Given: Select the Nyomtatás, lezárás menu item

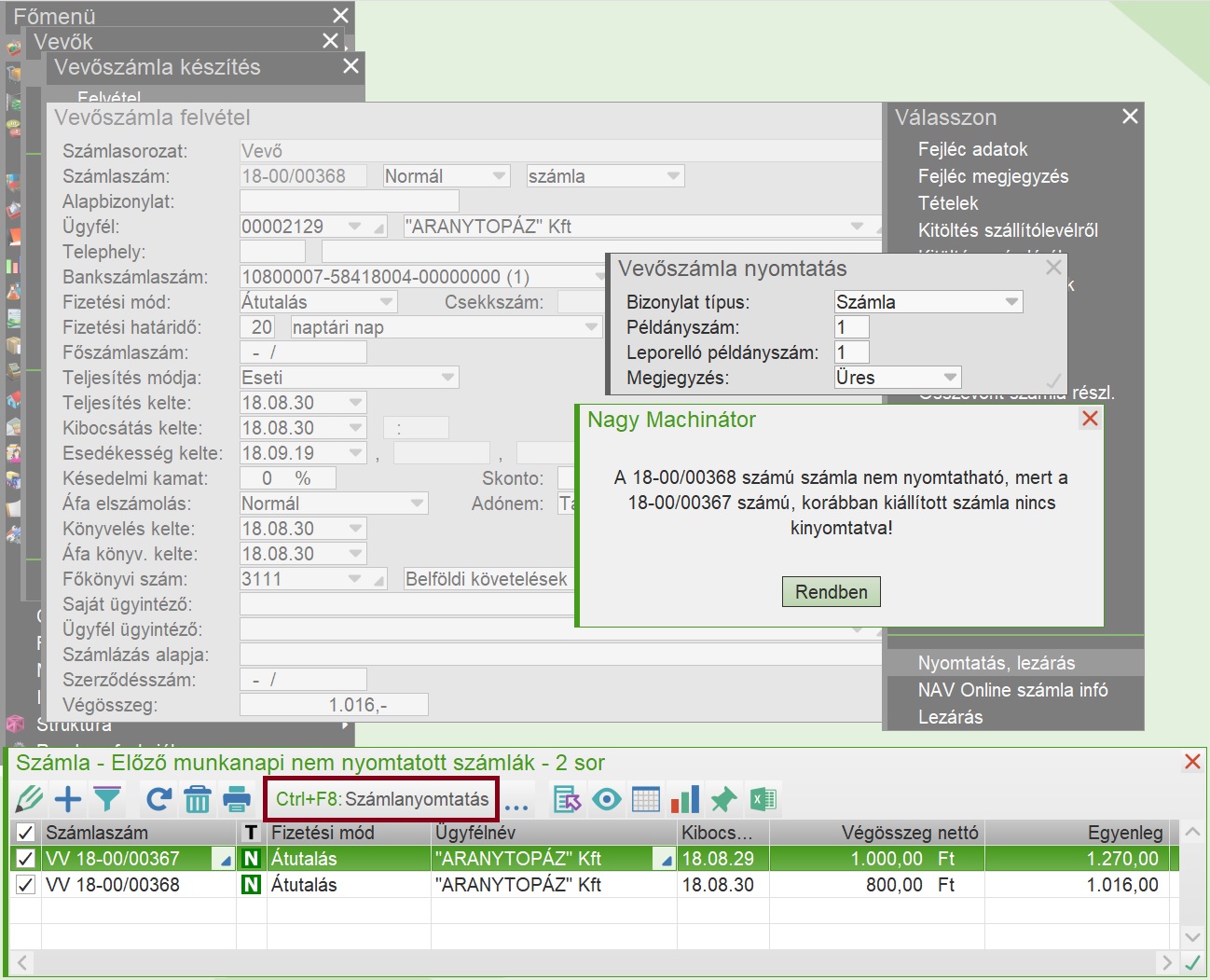Looking at the screenshot, I should [x=996, y=663].
